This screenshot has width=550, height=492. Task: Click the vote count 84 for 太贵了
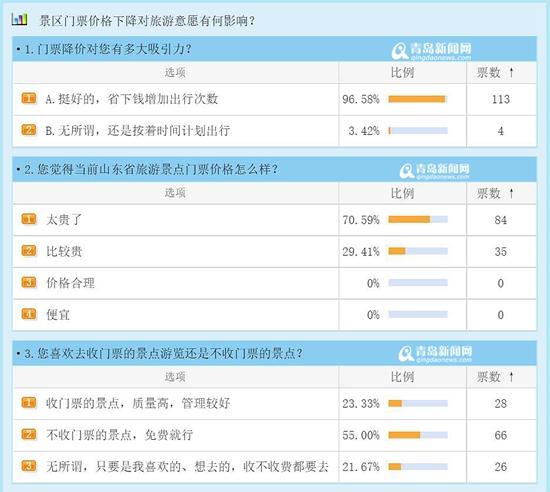click(x=501, y=220)
